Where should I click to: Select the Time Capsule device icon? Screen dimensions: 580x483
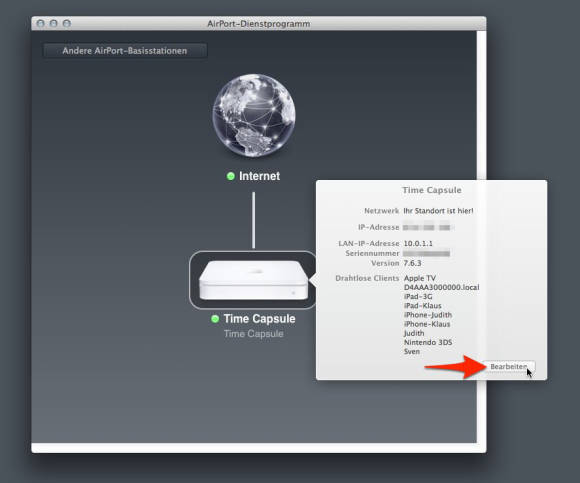pos(253,280)
